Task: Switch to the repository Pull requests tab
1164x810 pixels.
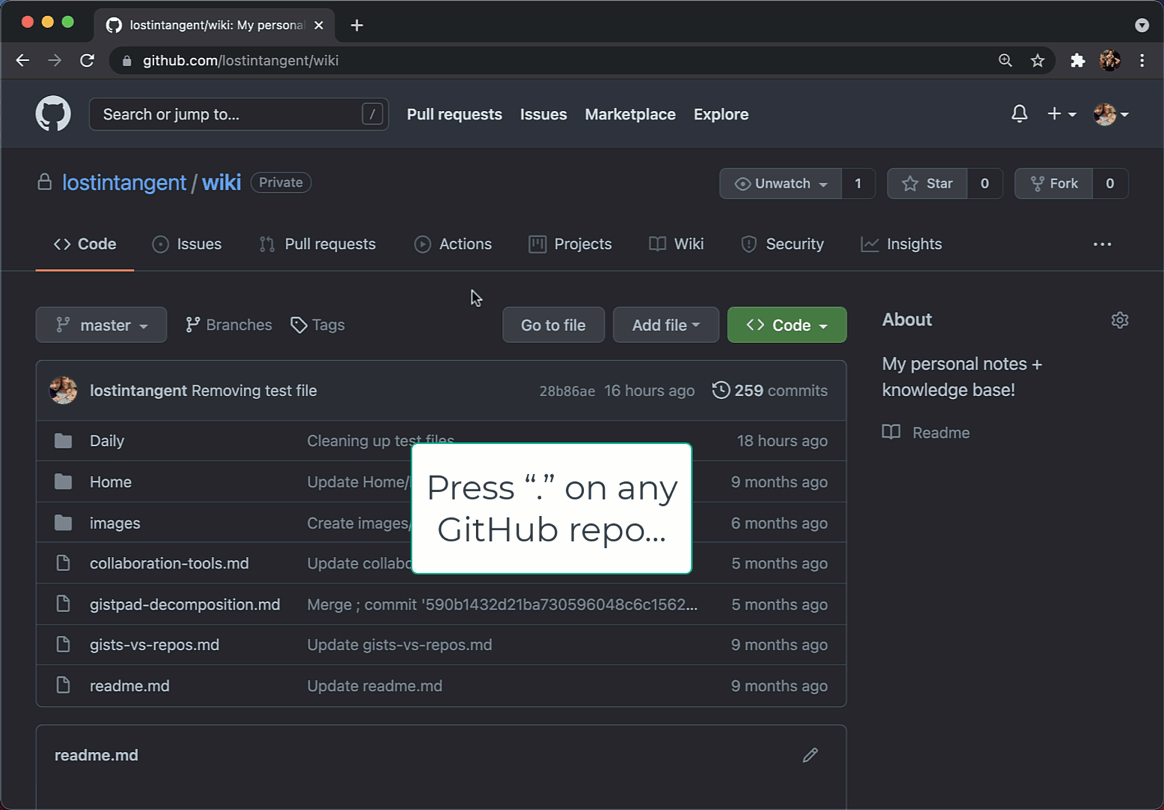Action: pos(318,244)
